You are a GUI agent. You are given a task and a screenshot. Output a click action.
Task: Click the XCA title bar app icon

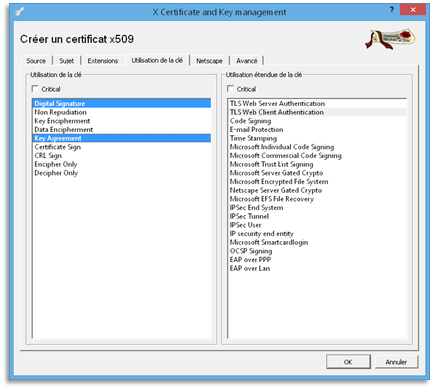[20, 12]
